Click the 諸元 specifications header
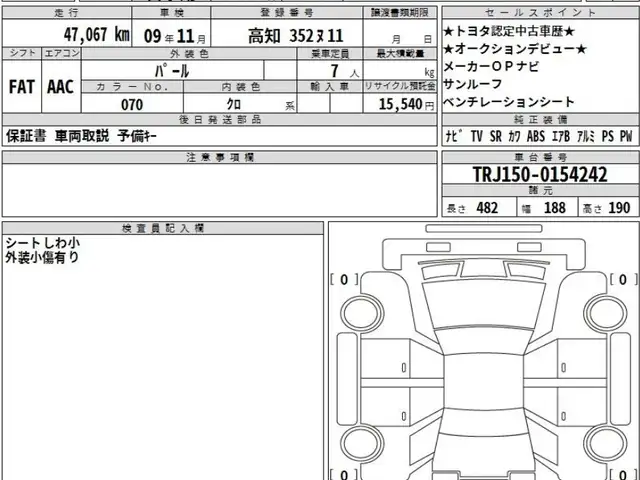This screenshot has width=640, height=480. [x=540, y=191]
